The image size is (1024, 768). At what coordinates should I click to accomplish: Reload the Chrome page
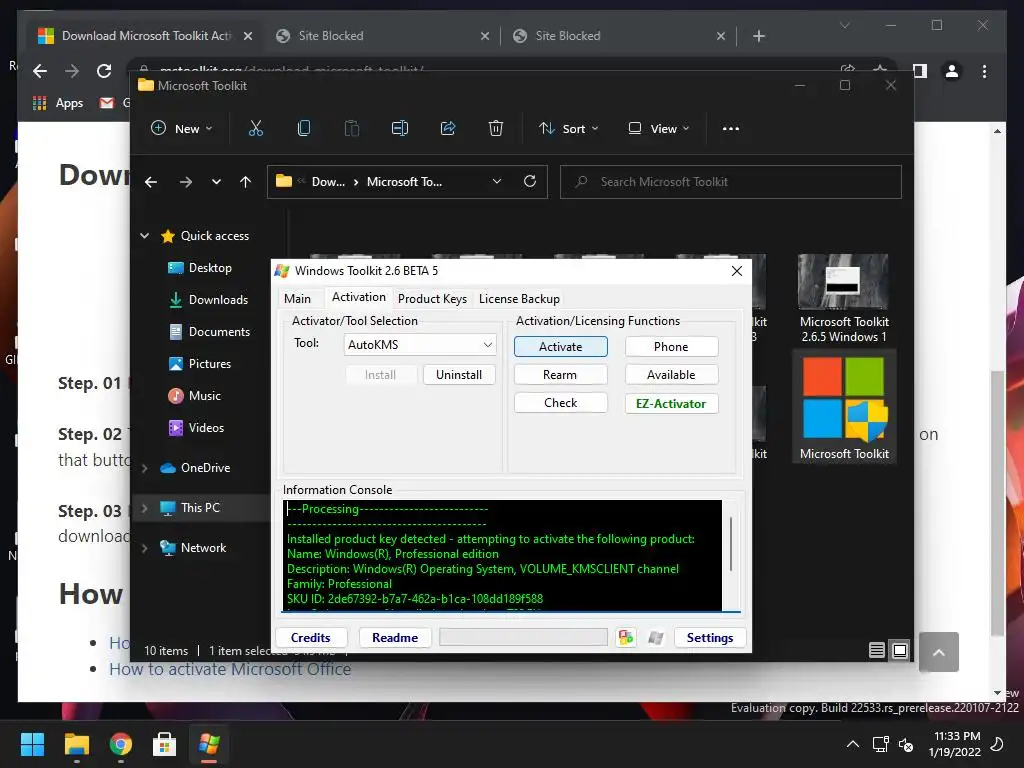(104, 71)
